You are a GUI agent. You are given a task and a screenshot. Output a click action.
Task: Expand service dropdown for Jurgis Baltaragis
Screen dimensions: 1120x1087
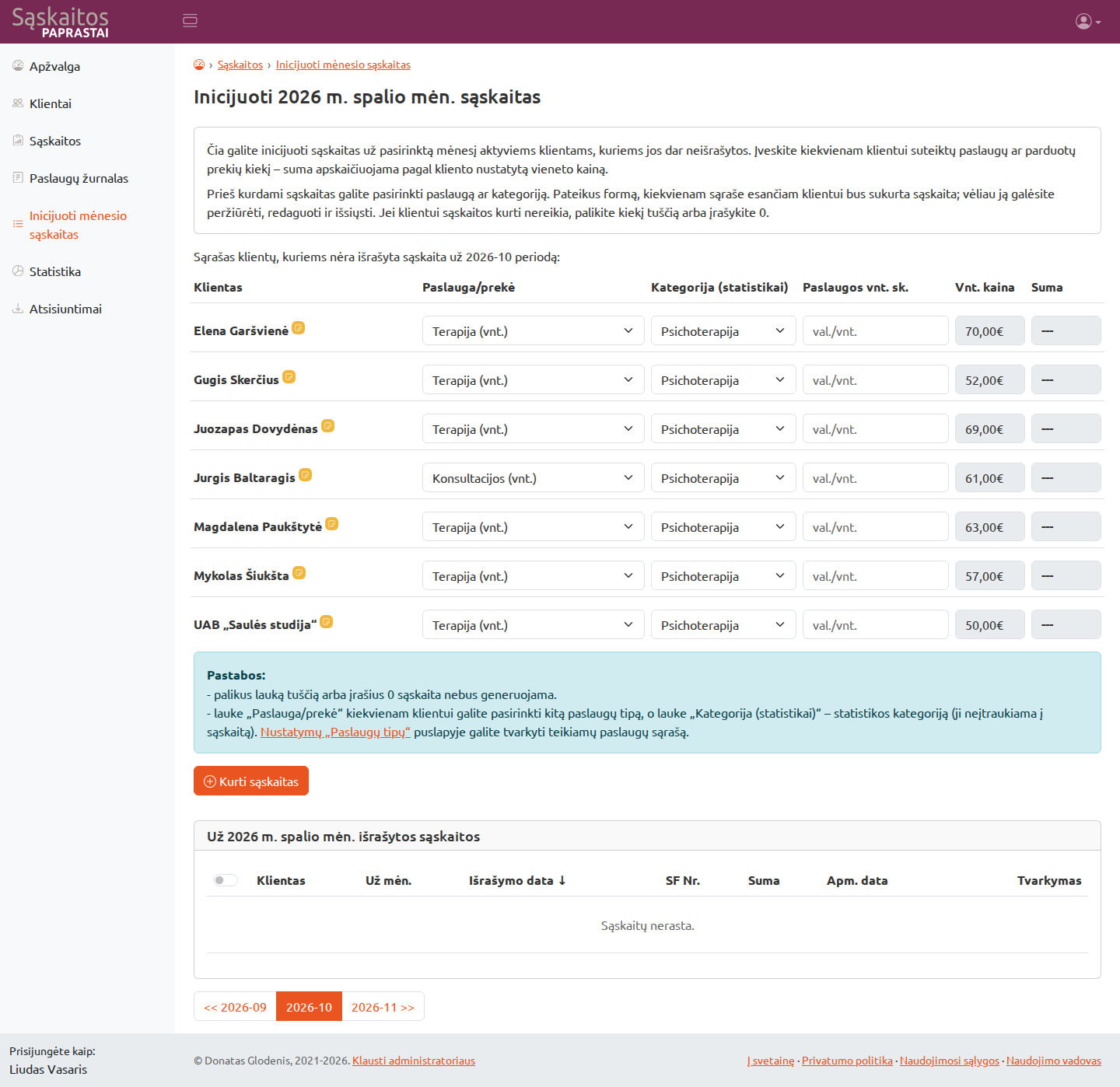tap(534, 478)
